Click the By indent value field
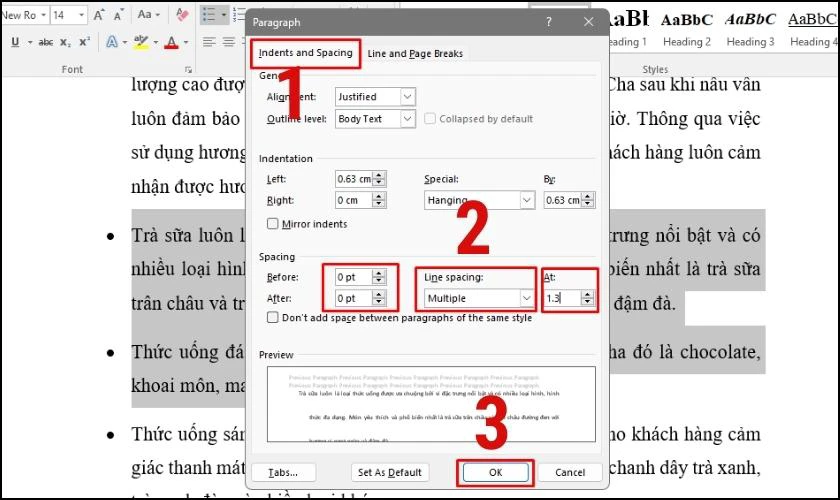840x500 pixels. pos(563,200)
